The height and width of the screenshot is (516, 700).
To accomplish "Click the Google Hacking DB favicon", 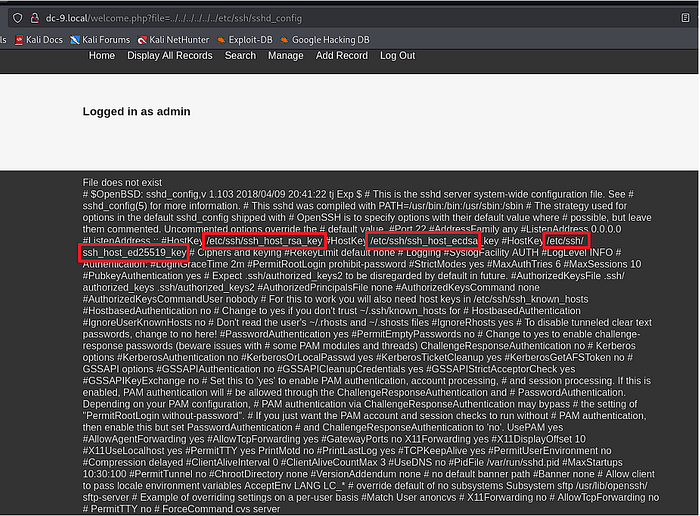I will coord(284,40).
